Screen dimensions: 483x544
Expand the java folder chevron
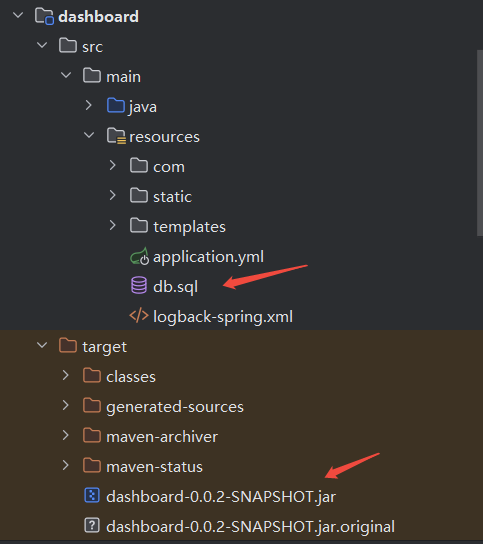click(89, 105)
